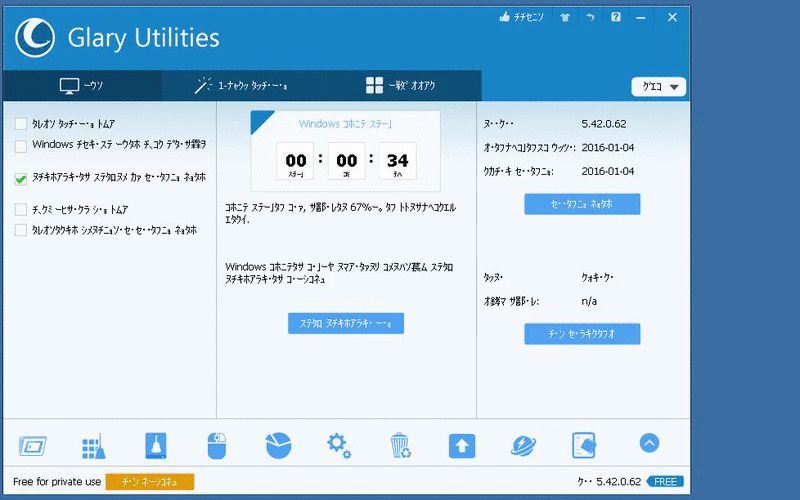Open the last tablet-shaped dock tool icon

[x=584, y=445]
